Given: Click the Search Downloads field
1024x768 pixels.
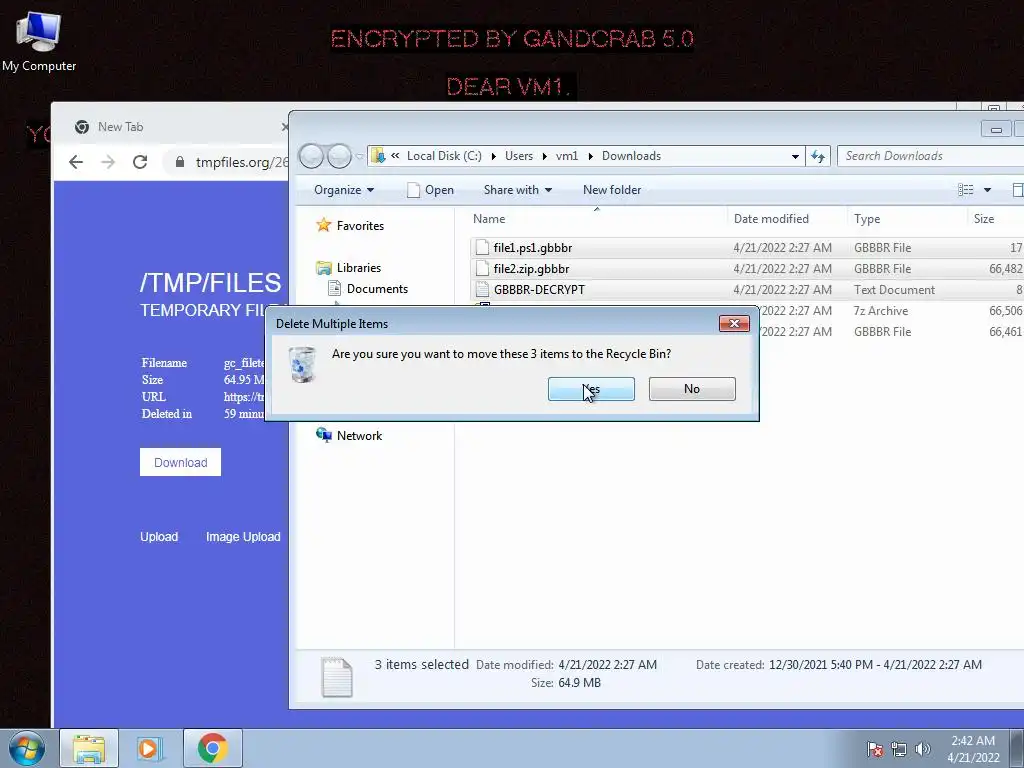Looking at the screenshot, I should pos(931,155).
